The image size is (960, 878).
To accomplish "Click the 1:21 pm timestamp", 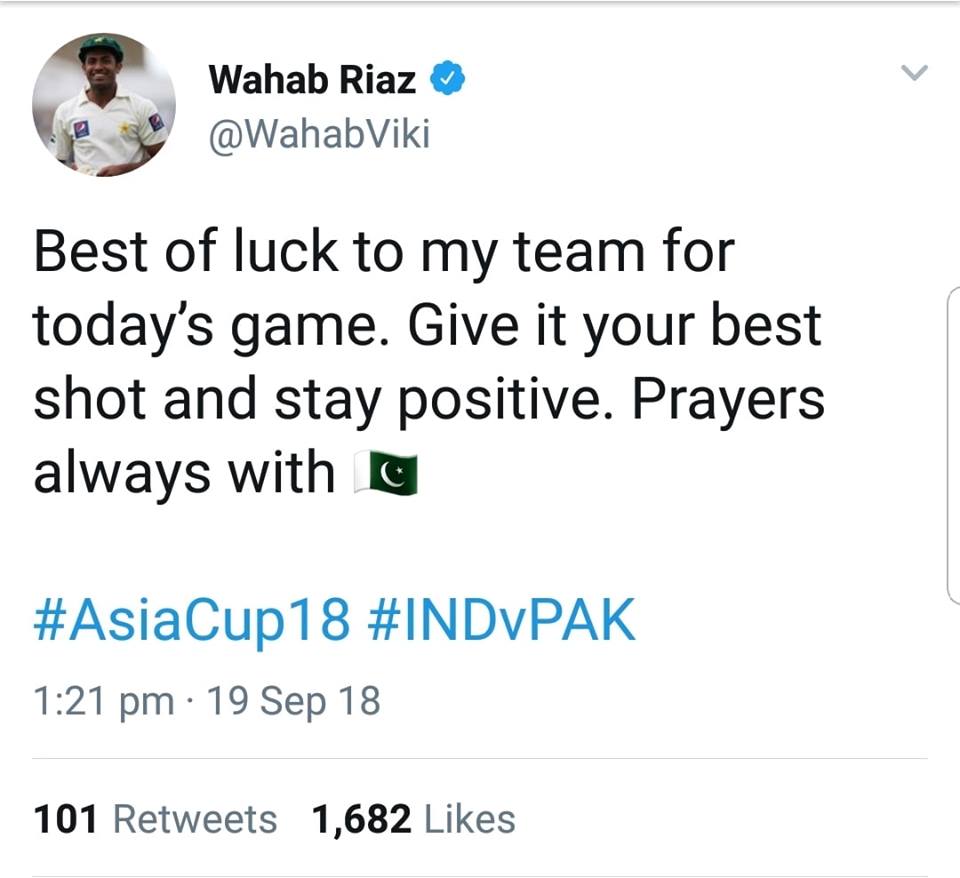I will [x=103, y=701].
